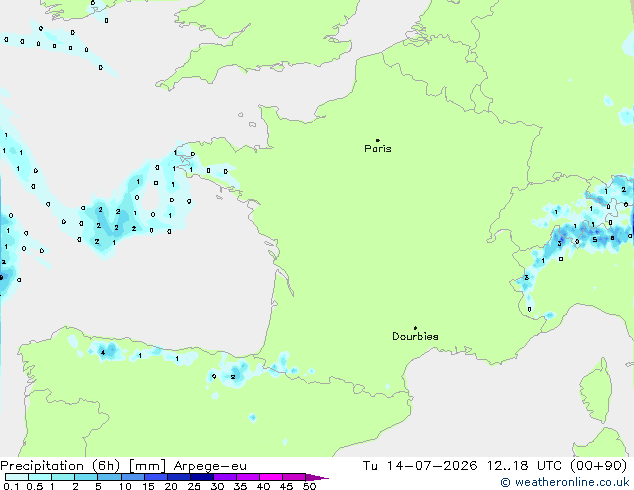Click legend color segment between 45 and 50
The height and width of the screenshot is (490, 634).
coord(294,477)
